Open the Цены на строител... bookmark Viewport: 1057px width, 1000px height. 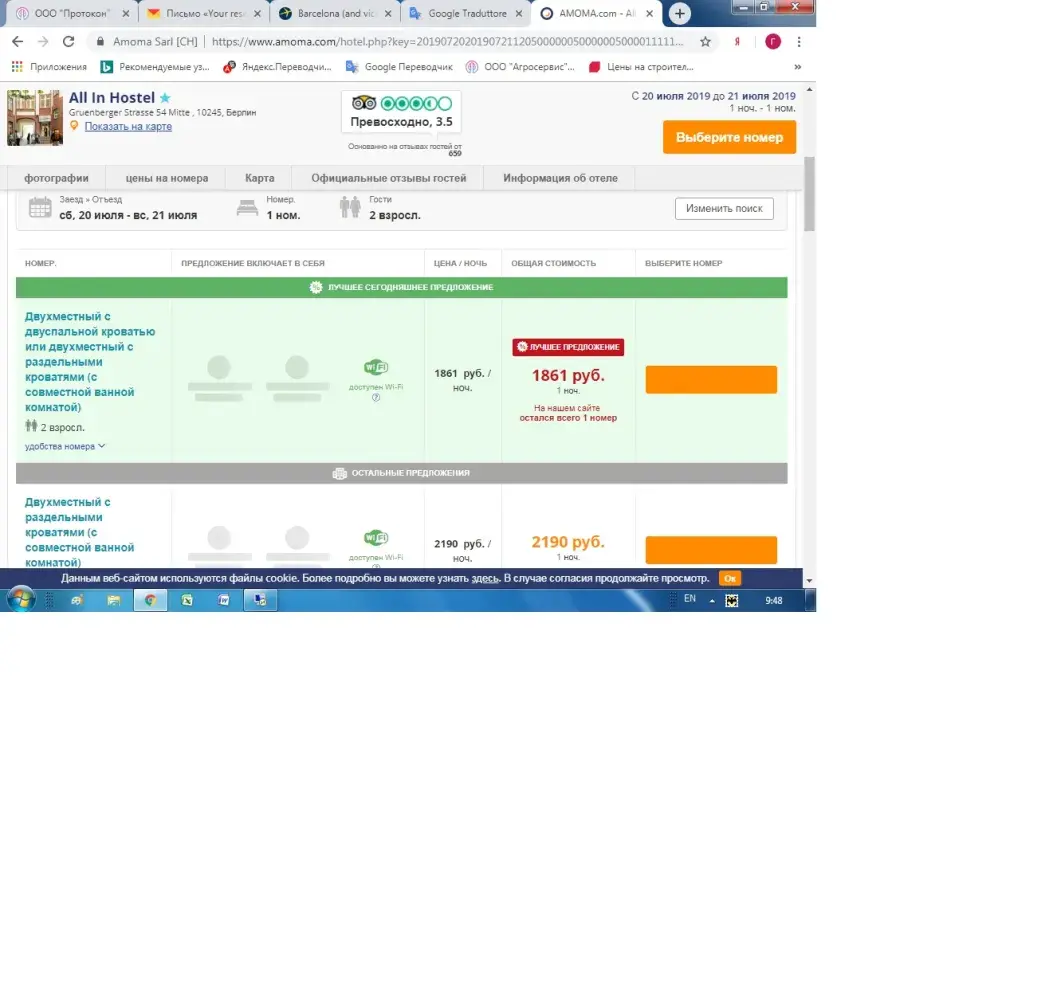(641, 67)
